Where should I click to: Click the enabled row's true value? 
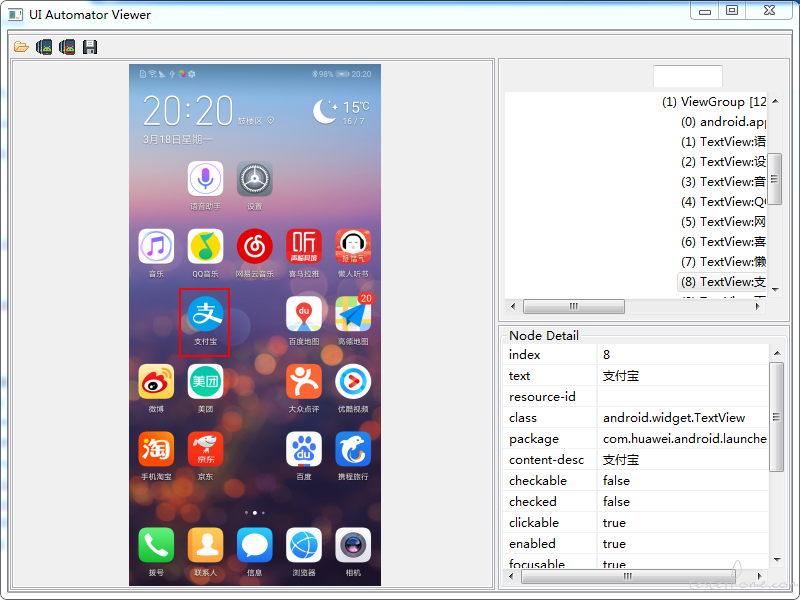[x=614, y=543]
